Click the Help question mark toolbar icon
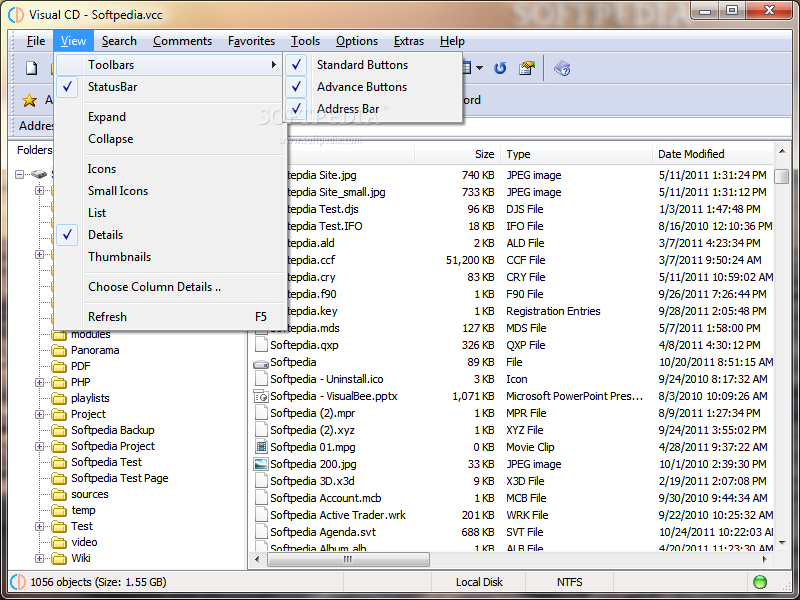 coord(562,68)
